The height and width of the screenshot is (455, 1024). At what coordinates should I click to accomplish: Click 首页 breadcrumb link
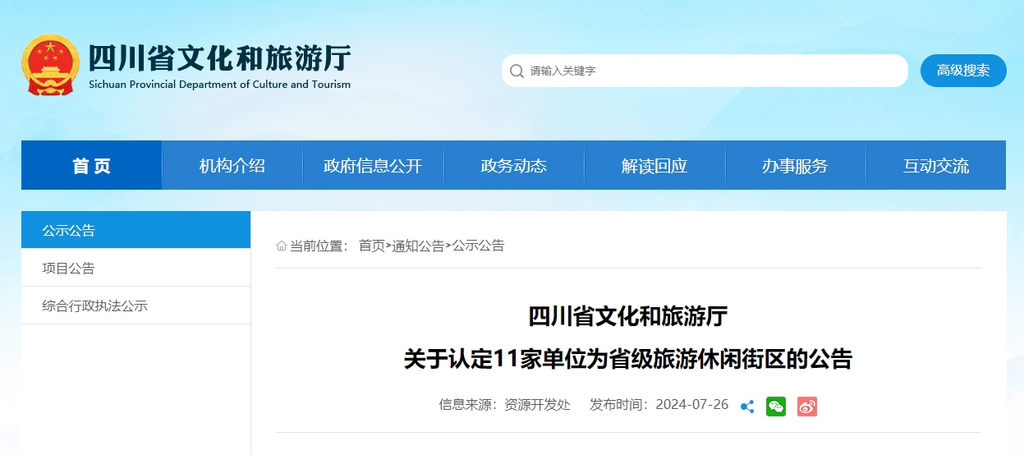(x=371, y=246)
